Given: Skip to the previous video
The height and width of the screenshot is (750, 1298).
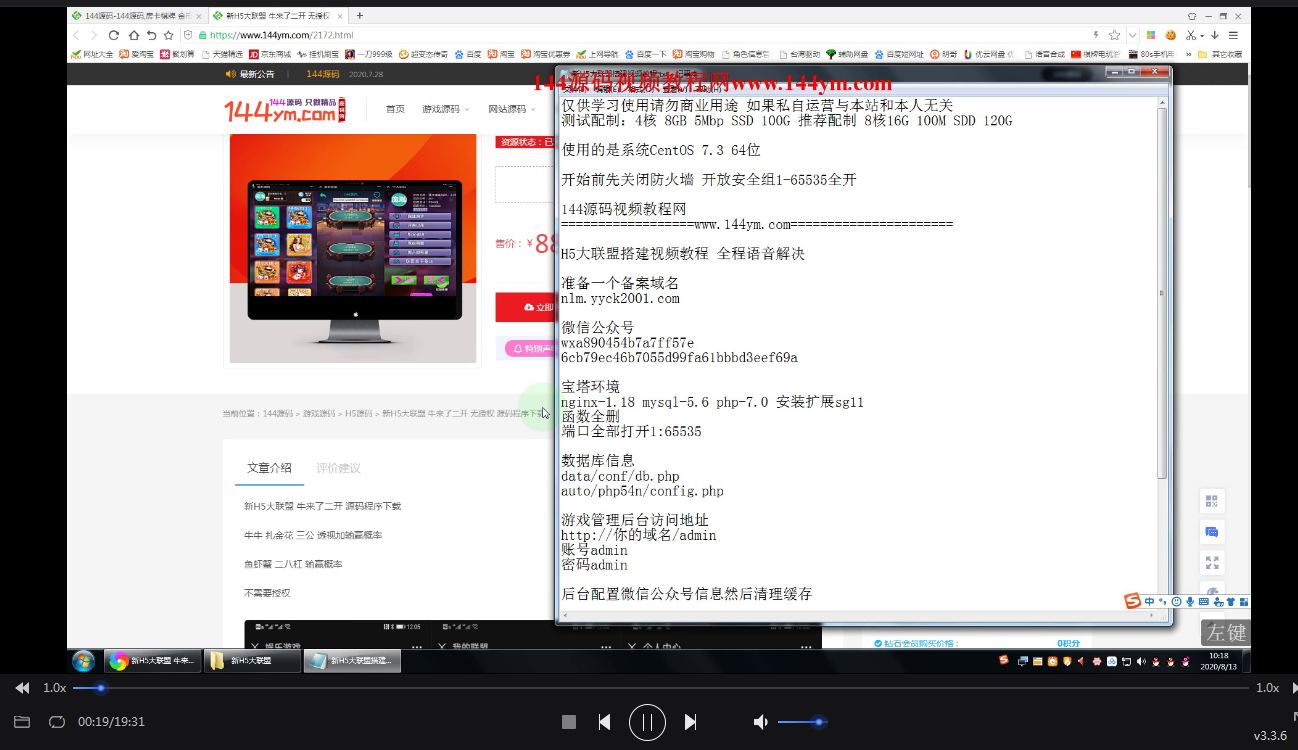Looking at the screenshot, I should pos(604,722).
